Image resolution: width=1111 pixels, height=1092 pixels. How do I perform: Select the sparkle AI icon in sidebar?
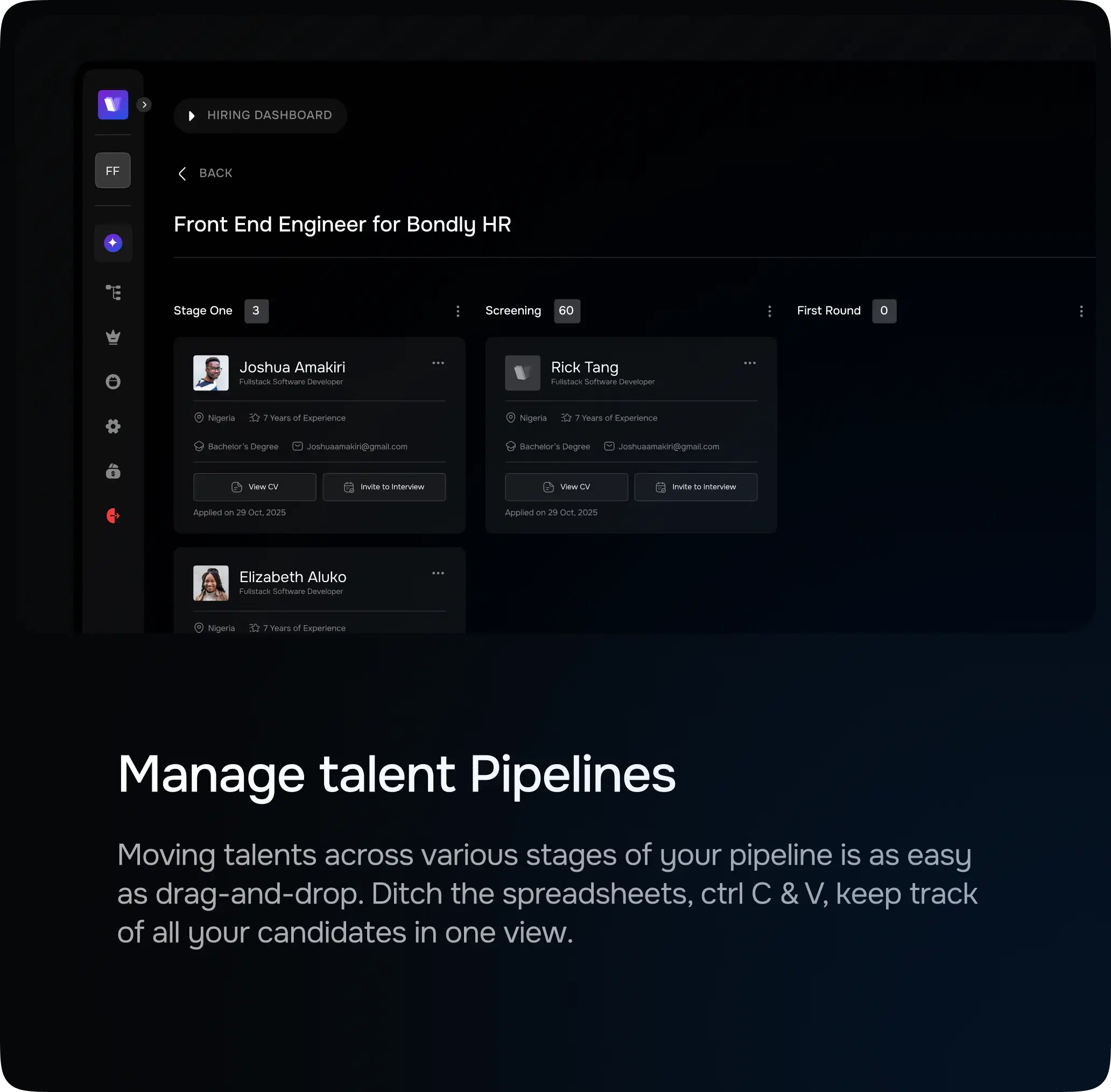point(112,242)
